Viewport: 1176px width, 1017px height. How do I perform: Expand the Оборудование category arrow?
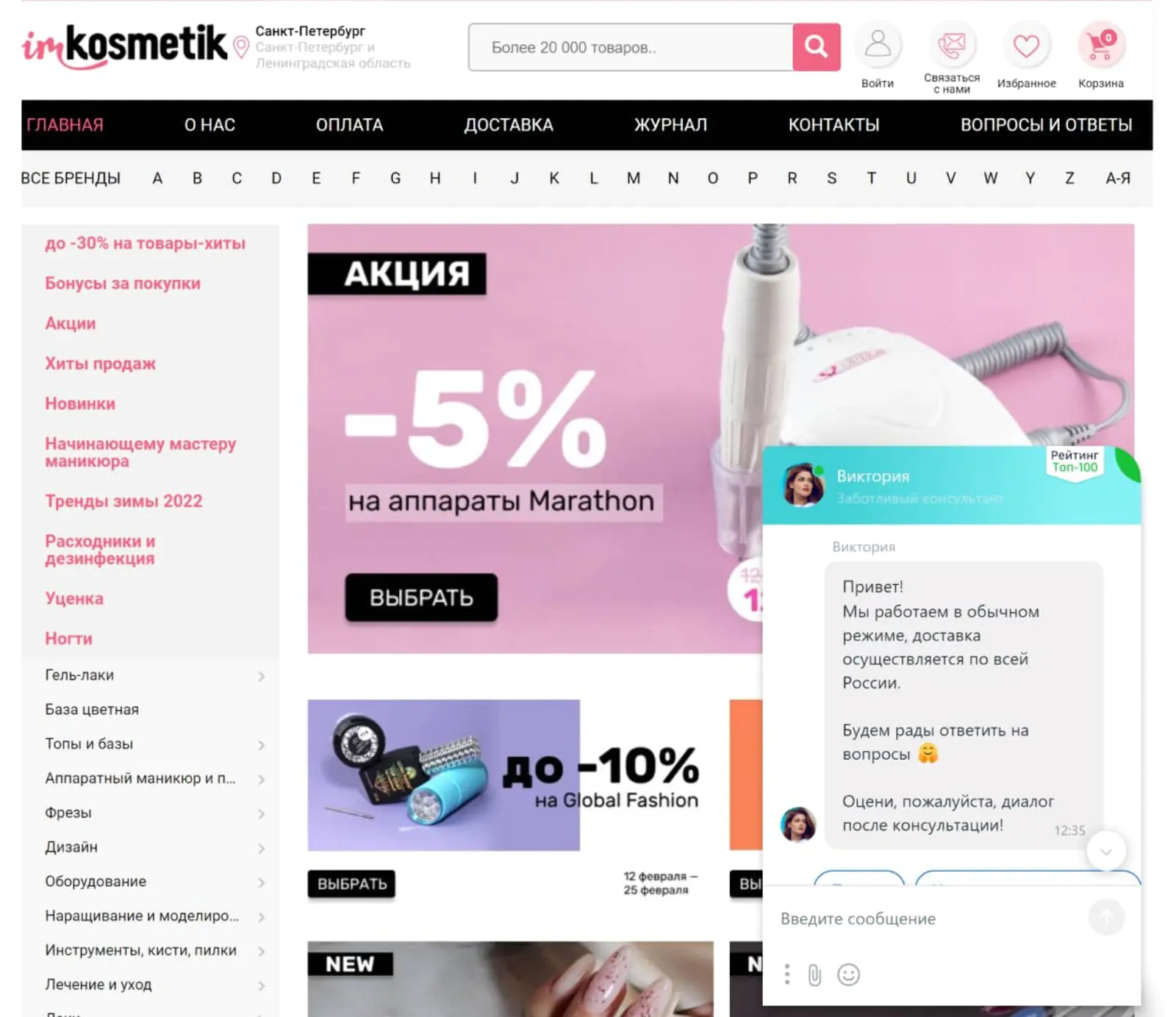(x=261, y=883)
